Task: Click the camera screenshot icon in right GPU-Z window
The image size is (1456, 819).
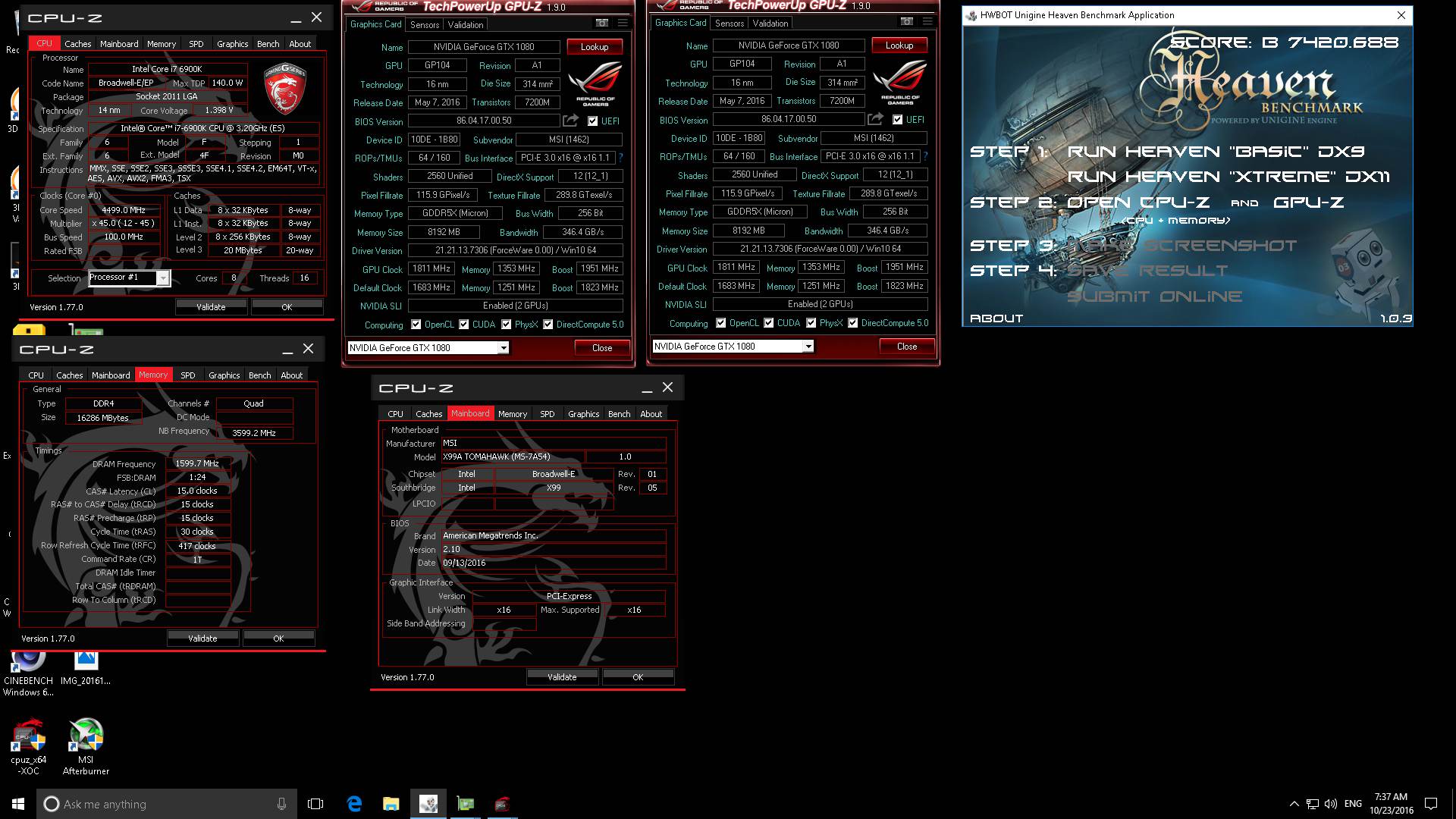Action: click(x=906, y=21)
